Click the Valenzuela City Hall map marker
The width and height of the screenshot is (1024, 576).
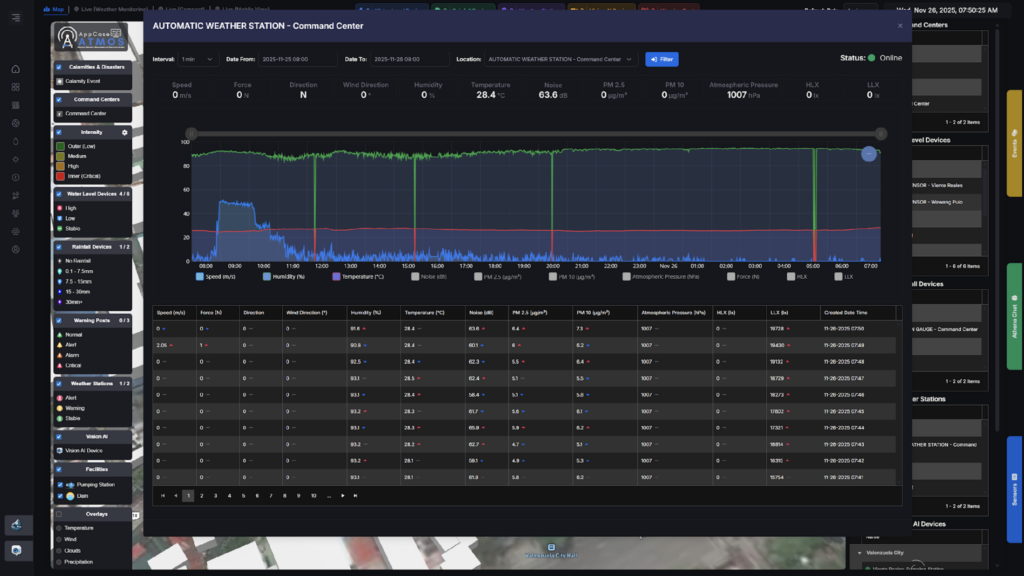[551, 548]
